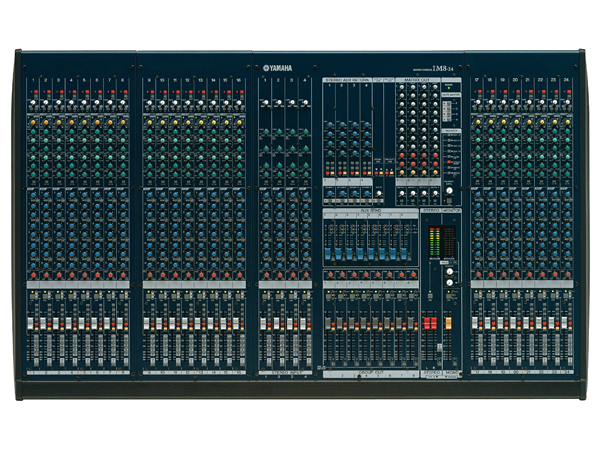Click the STEREO AUX RETURN section header
This screenshot has width=600, height=450.
click(x=347, y=80)
